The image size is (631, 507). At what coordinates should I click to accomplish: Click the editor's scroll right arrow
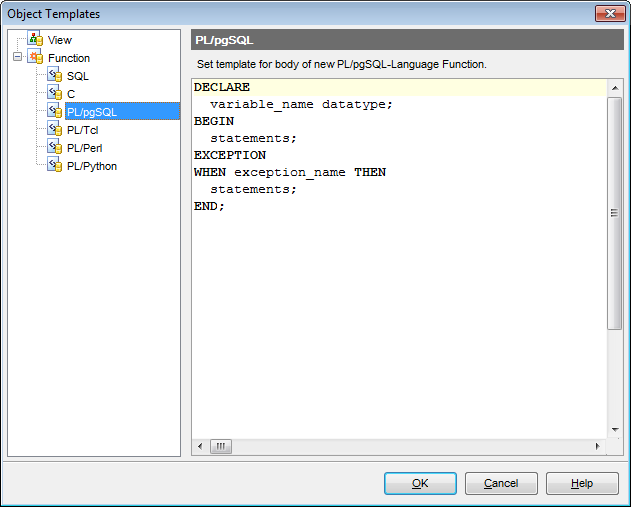pyautogui.click(x=598, y=446)
